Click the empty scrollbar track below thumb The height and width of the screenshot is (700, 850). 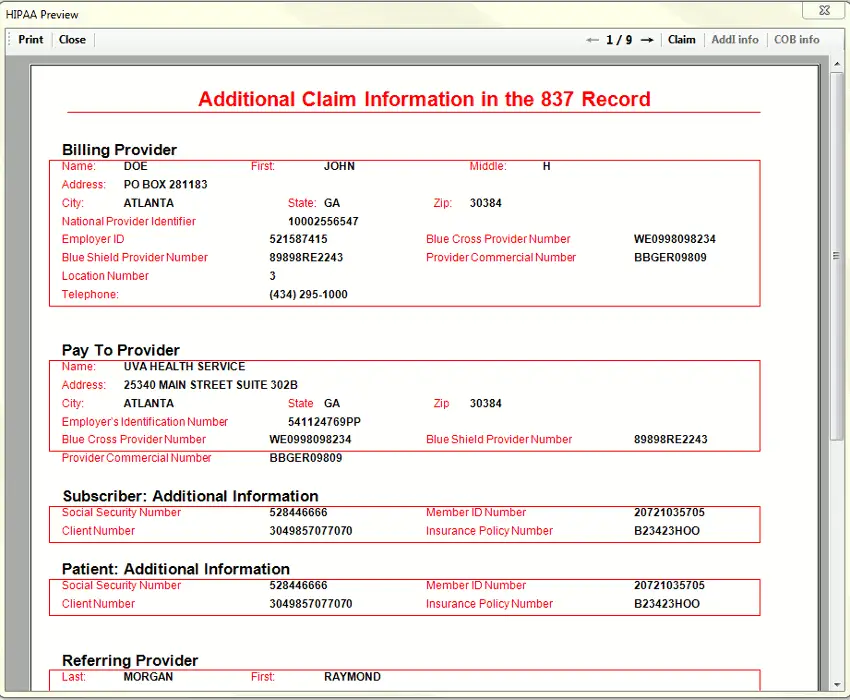click(x=838, y=558)
